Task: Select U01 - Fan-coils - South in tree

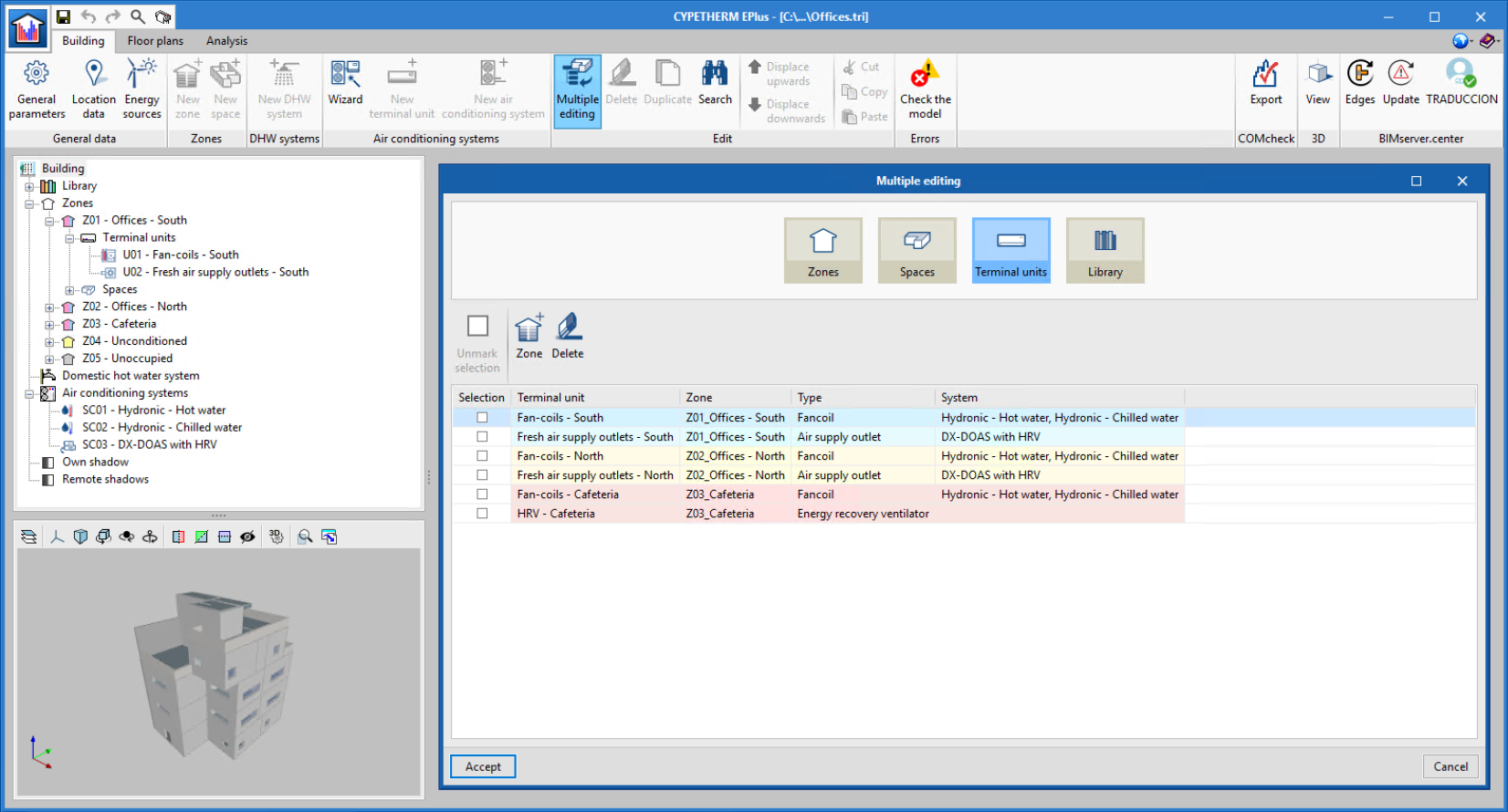Action: coord(181,255)
